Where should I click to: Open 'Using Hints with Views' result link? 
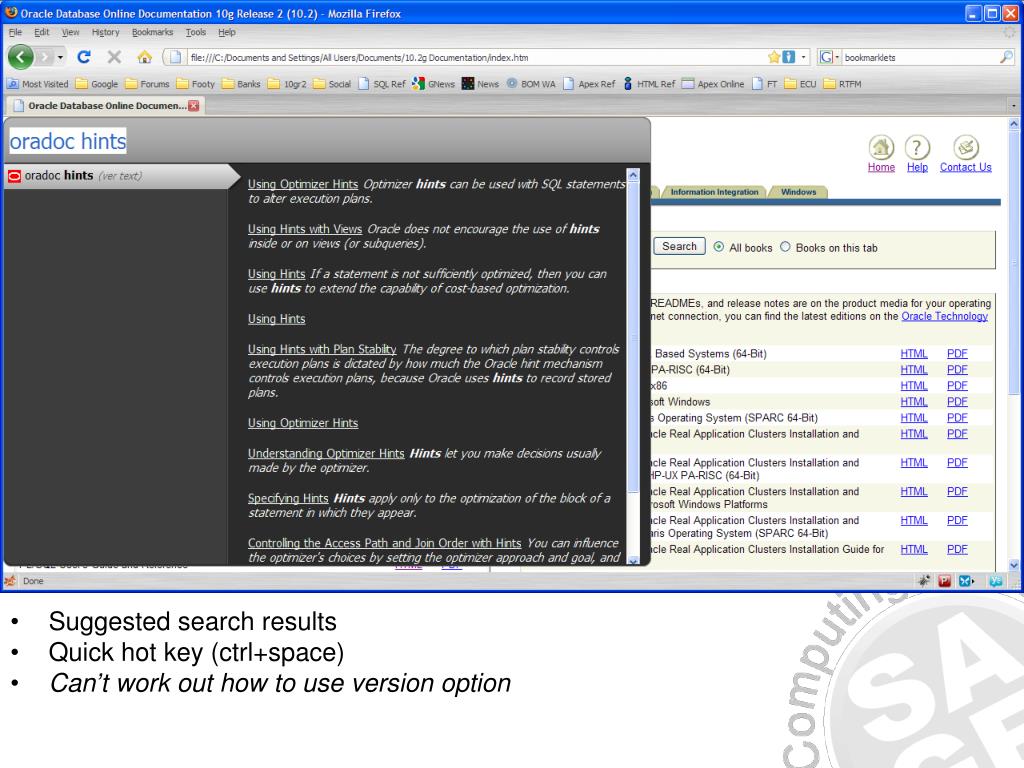(304, 229)
